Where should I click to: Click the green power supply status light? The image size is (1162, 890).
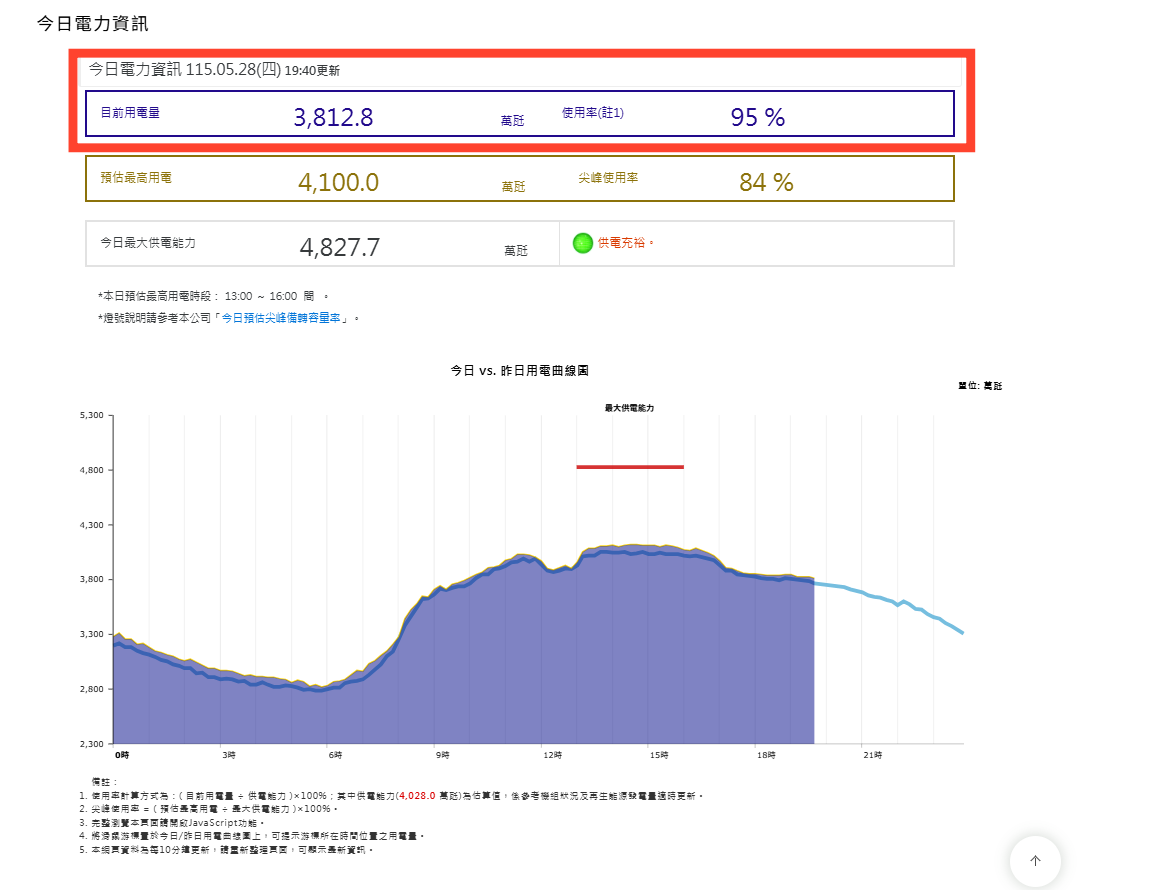pyautogui.click(x=582, y=243)
